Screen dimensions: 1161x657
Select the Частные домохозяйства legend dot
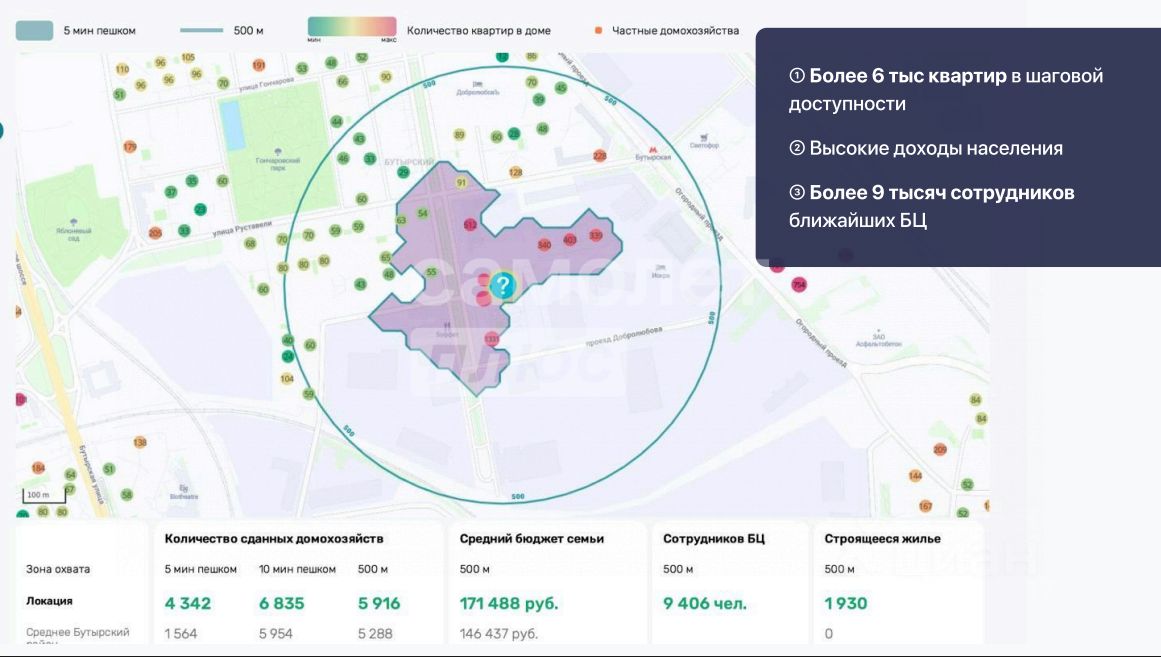pyautogui.click(x=599, y=31)
